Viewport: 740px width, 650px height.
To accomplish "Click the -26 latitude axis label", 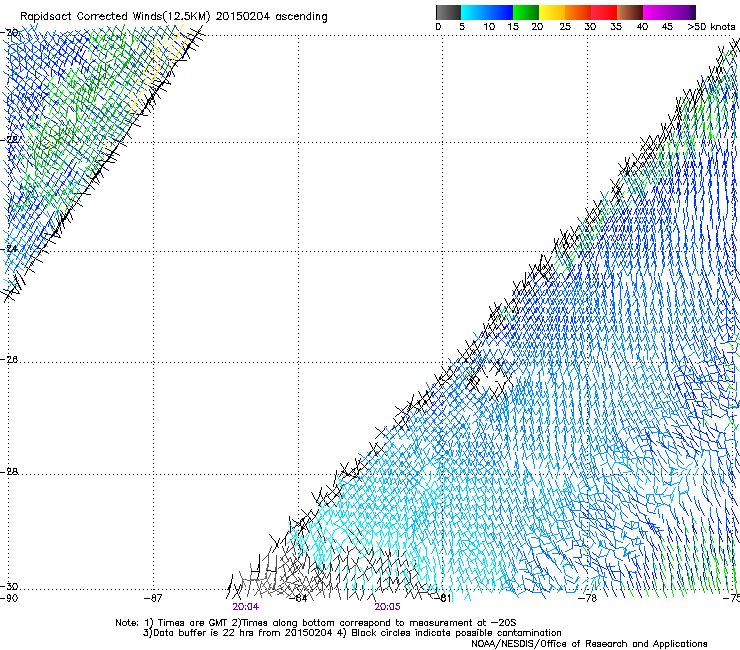I will (x=9, y=360).
